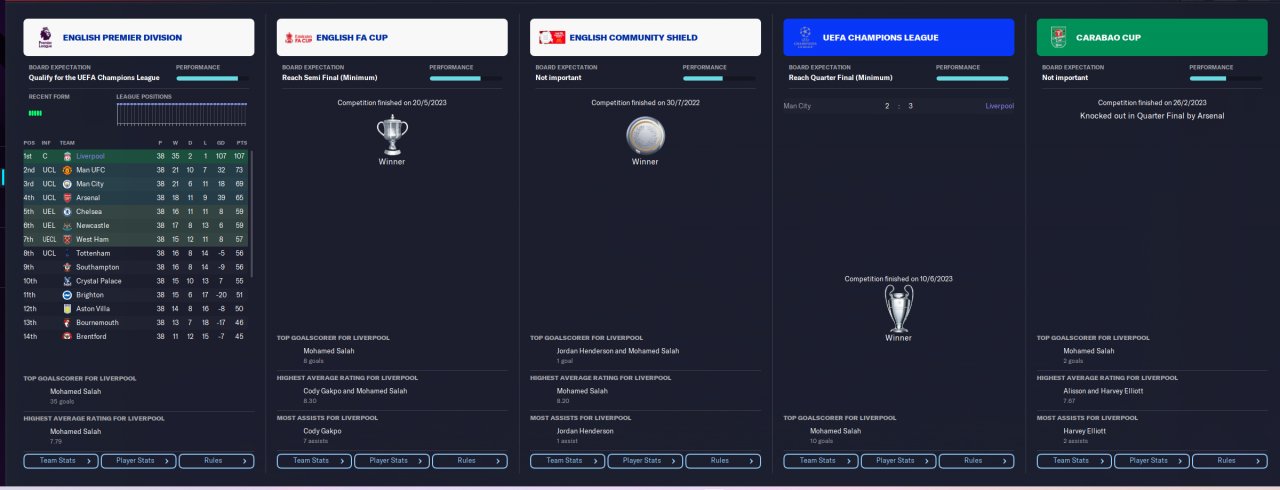Open the English Community Shield header
This screenshot has width=1280, height=490.
click(x=645, y=37)
